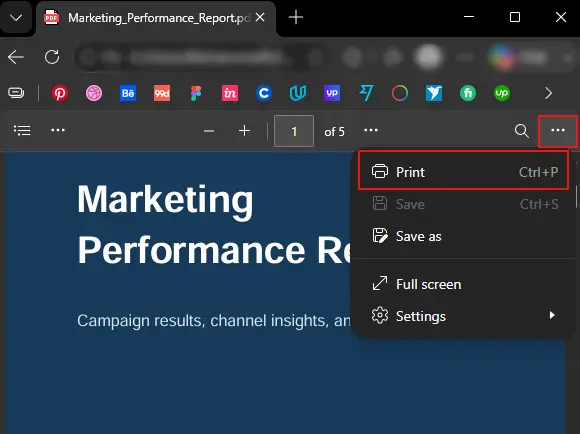This screenshot has height=434, width=580.
Task: Open the purple 'up' bookmark
Action: pos(332,93)
